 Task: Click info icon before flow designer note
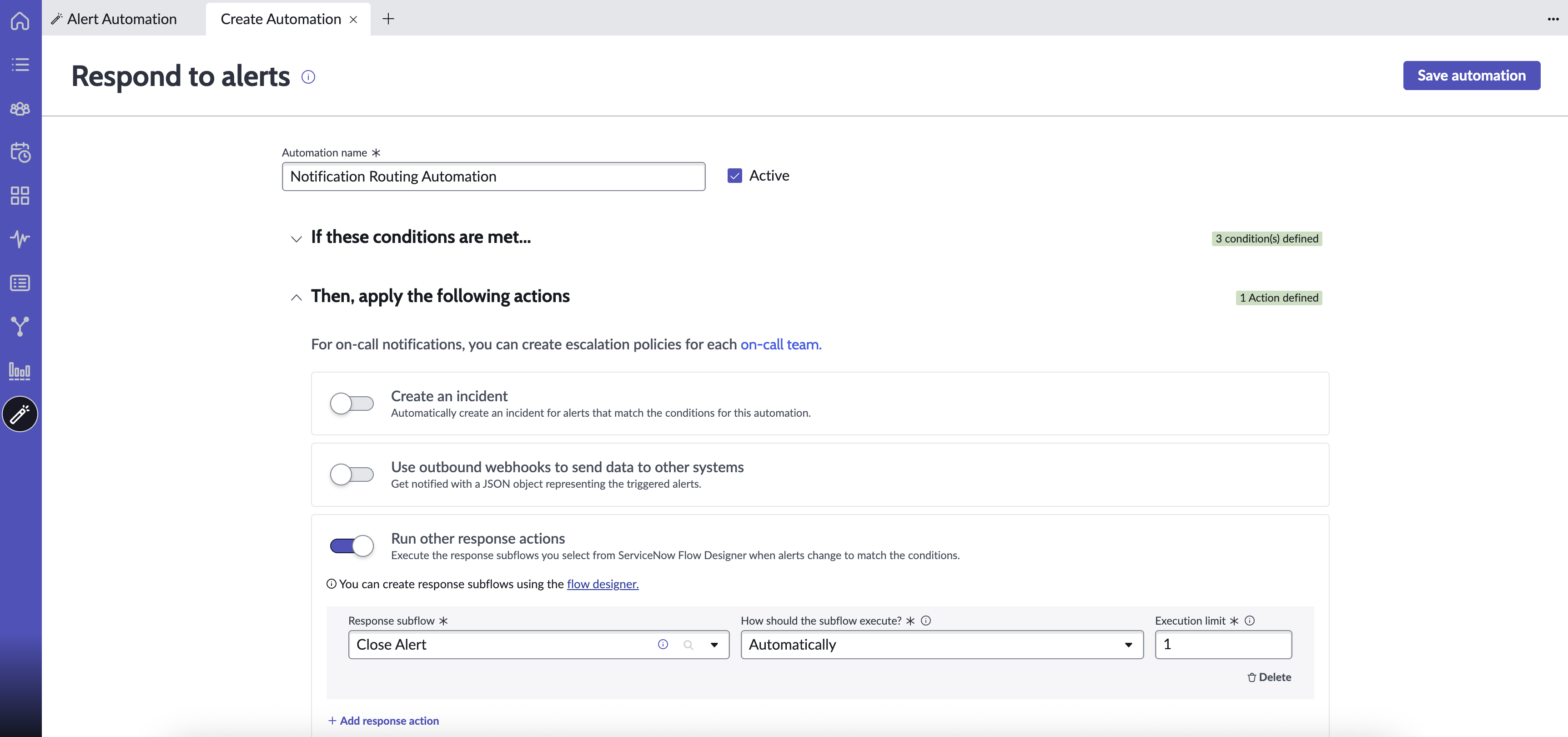pyautogui.click(x=331, y=584)
